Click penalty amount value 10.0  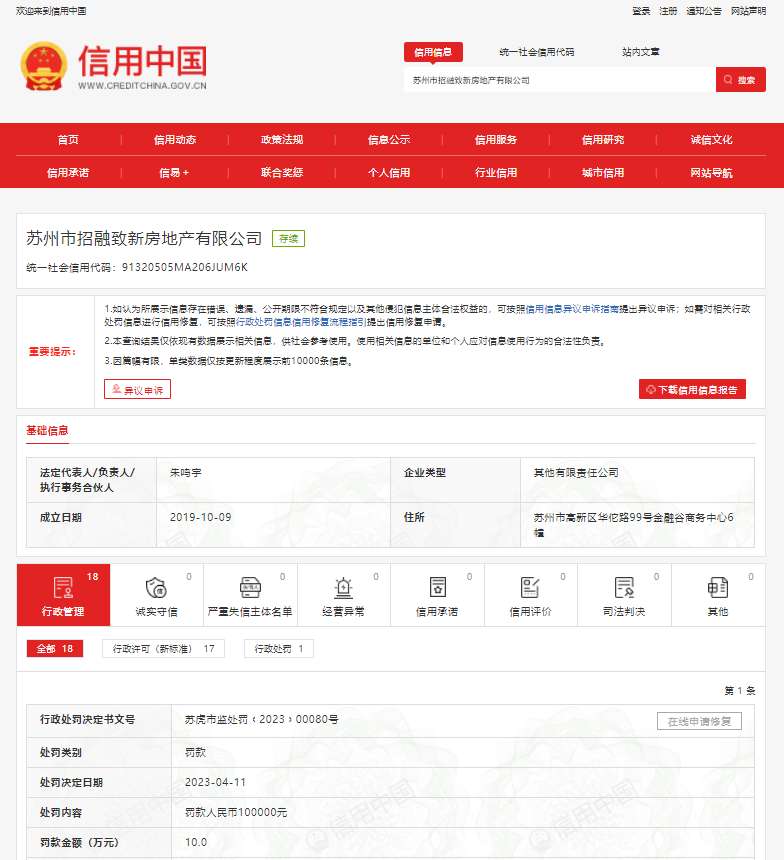coord(196,842)
